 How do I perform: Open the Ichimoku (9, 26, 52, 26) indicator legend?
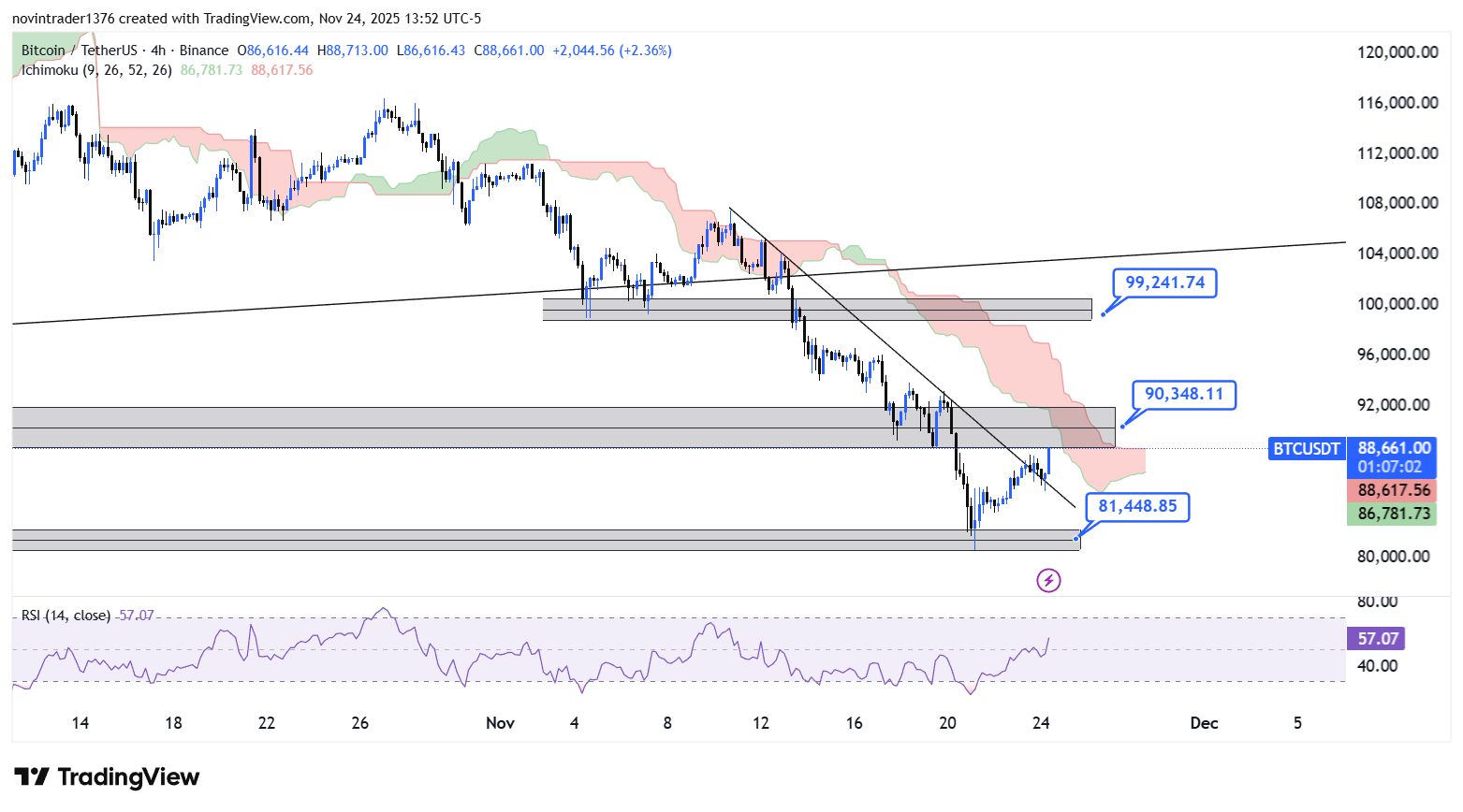96,70
